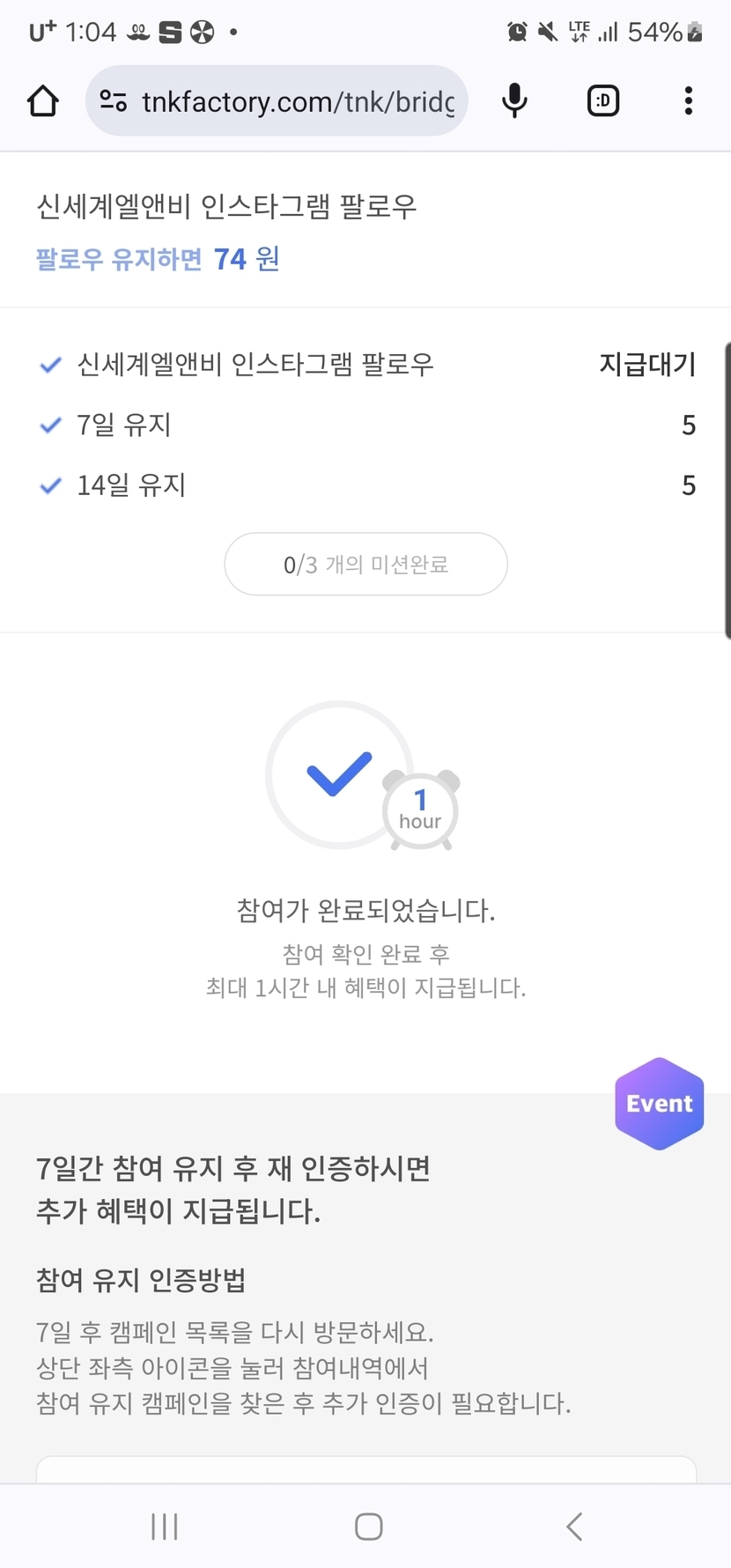Tap the browser home icon
This screenshot has width=731, height=1568.
[x=42, y=101]
